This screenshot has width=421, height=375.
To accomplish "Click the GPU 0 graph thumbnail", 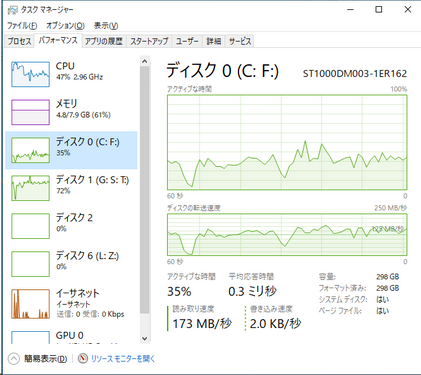I will click(x=30, y=337).
